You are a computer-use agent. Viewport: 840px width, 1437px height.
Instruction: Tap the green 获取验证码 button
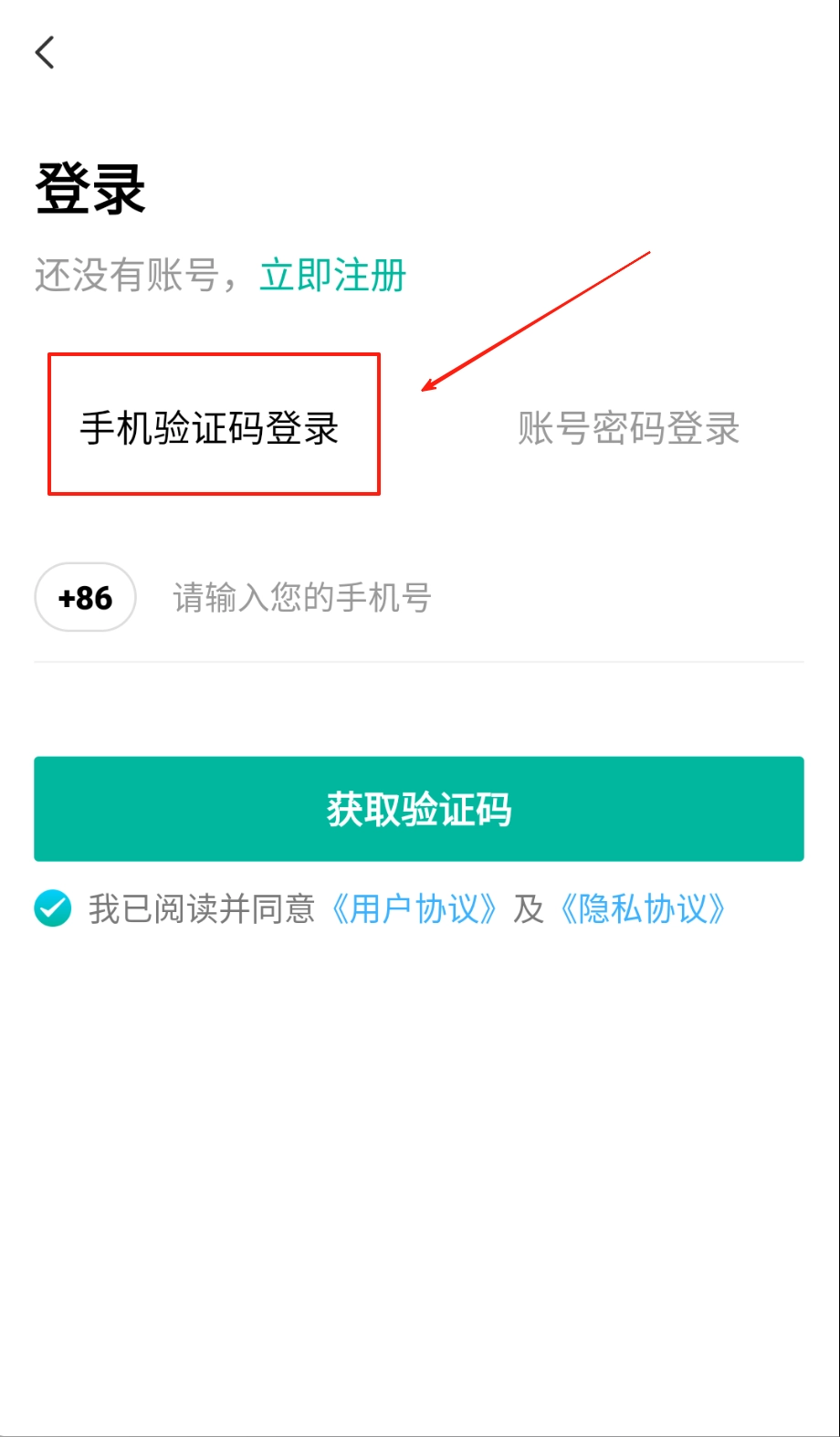click(x=419, y=809)
